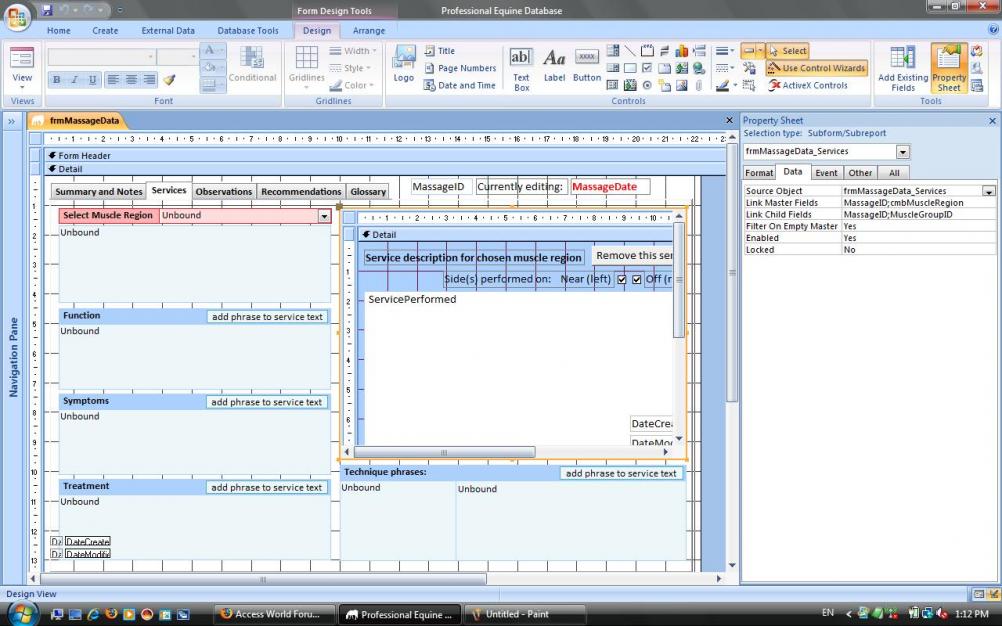Toggle Underline formatting

coord(92,80)
